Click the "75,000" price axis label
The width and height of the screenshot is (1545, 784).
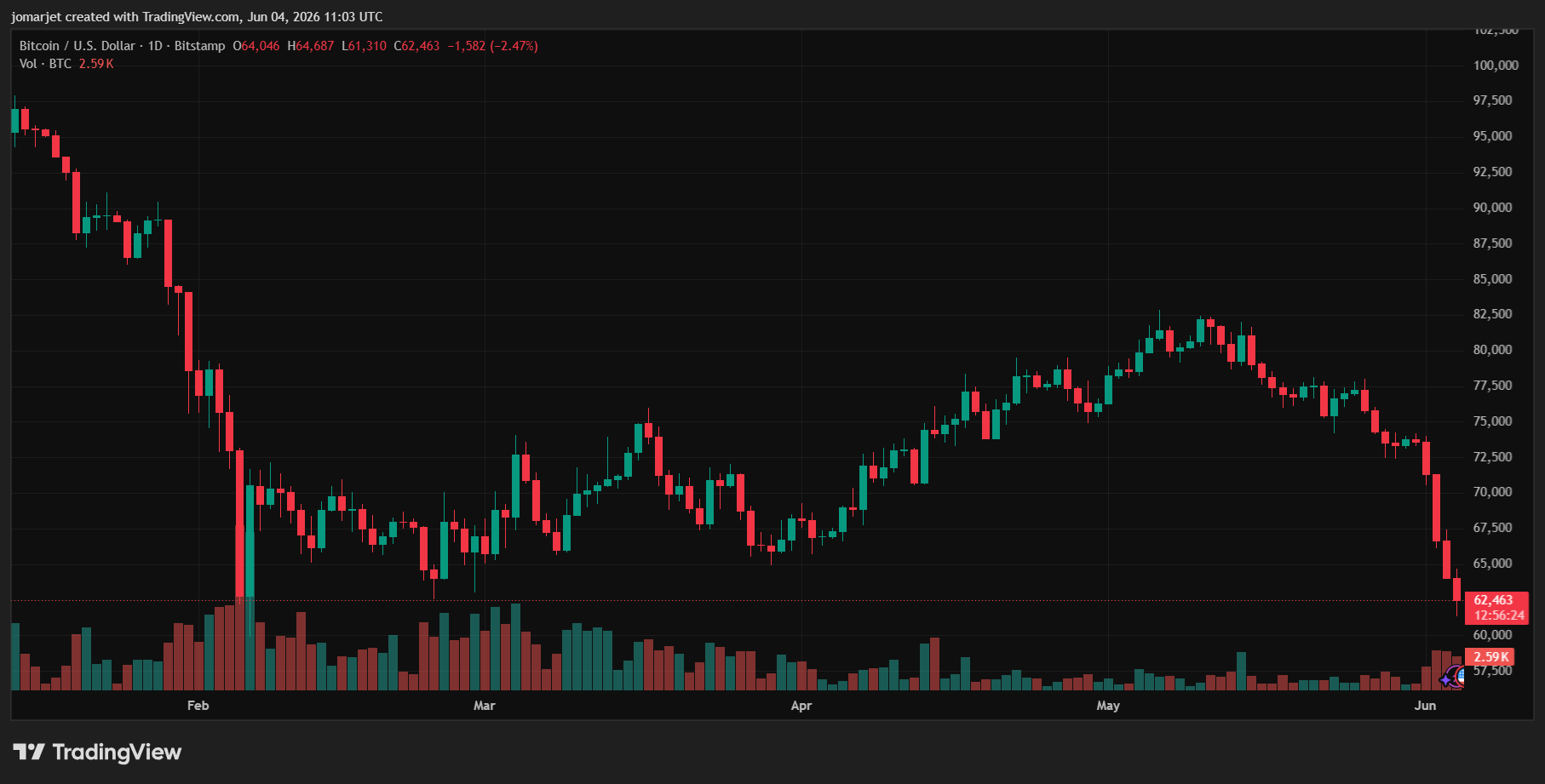click(1493, 421)
